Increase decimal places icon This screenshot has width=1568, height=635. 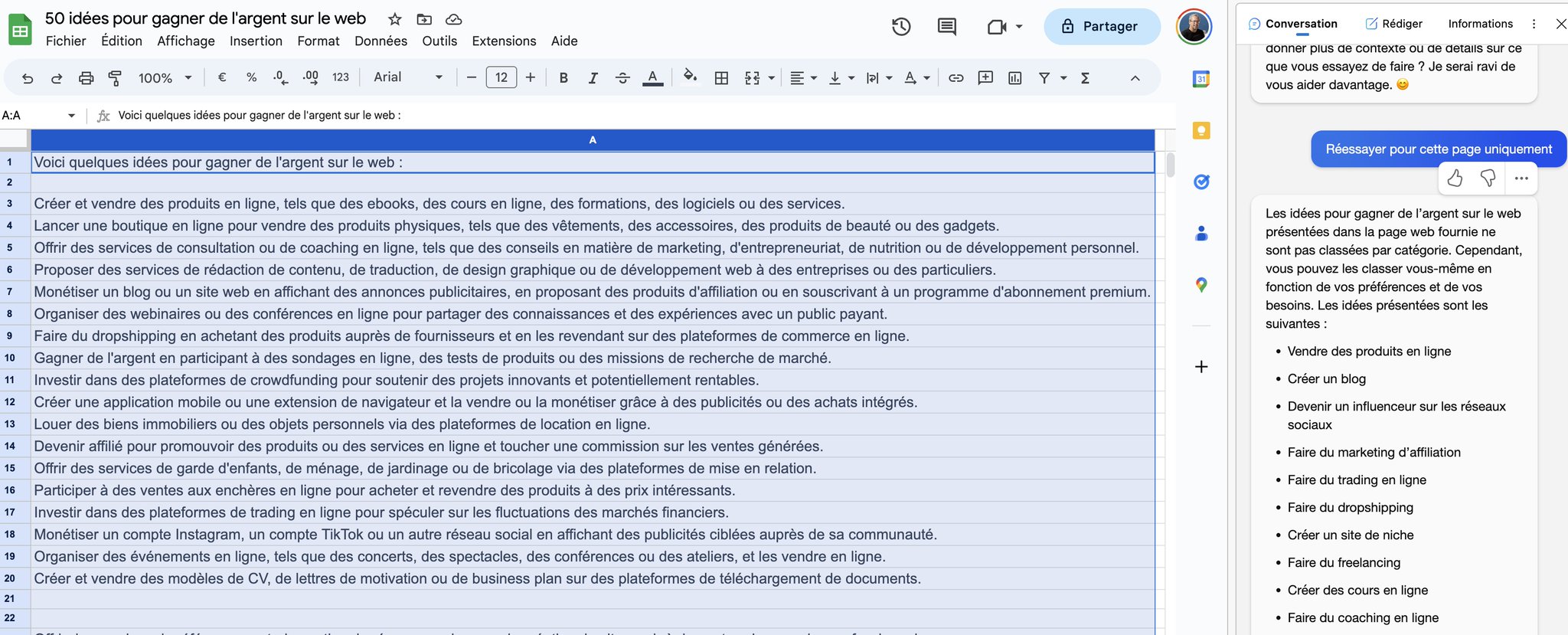coord(310,77)
